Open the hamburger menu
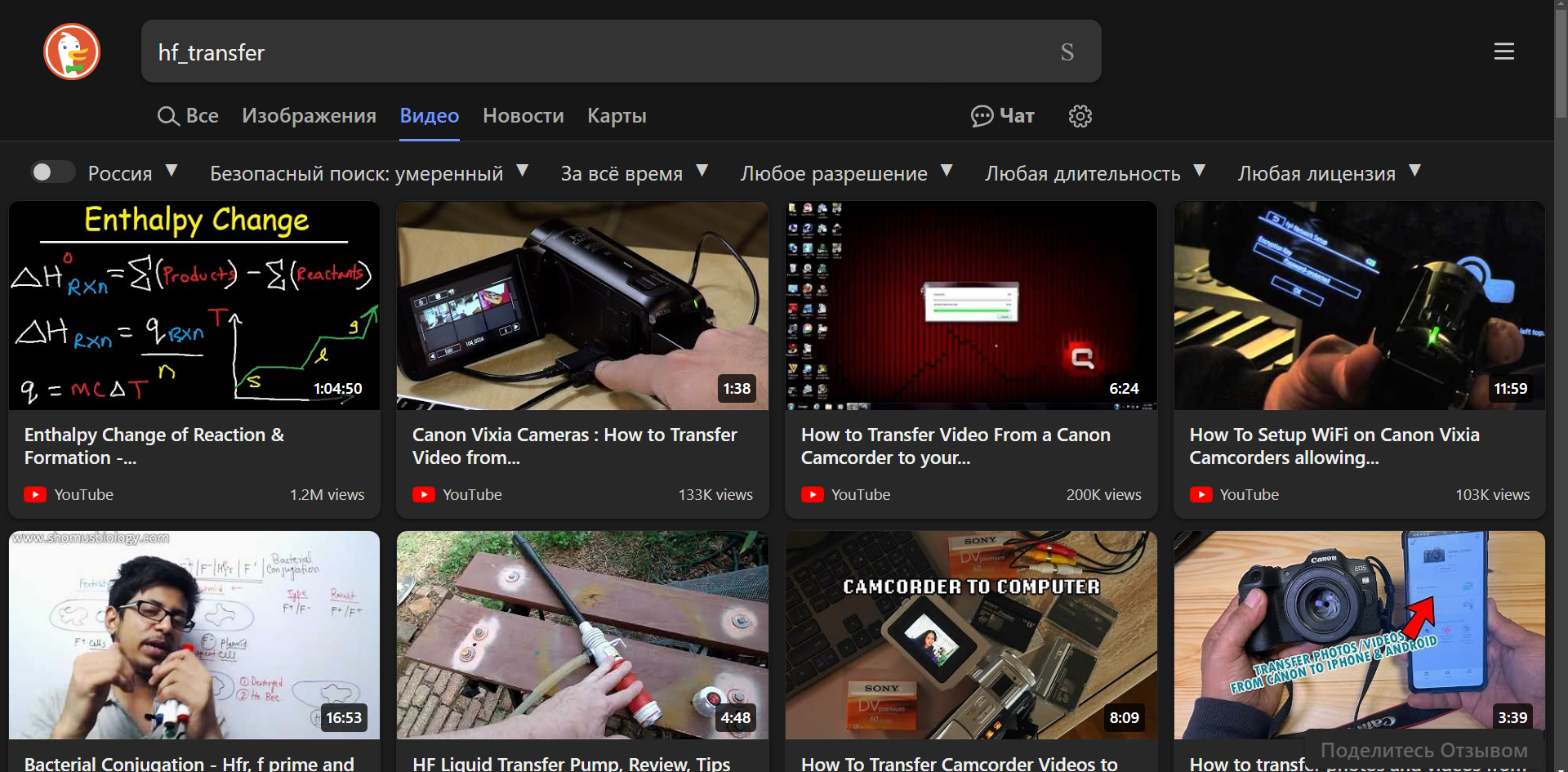This screenshot has height=772, width=1568. click(x=1503, y=51)
